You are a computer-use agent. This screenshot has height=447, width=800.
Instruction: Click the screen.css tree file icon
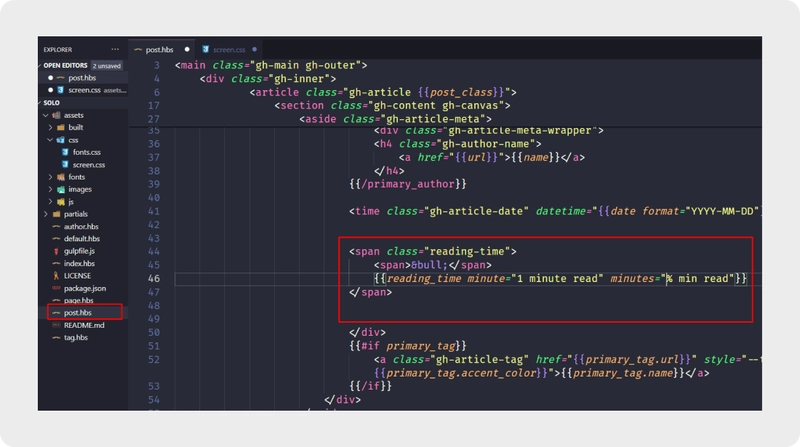click(x=65, y=164)
